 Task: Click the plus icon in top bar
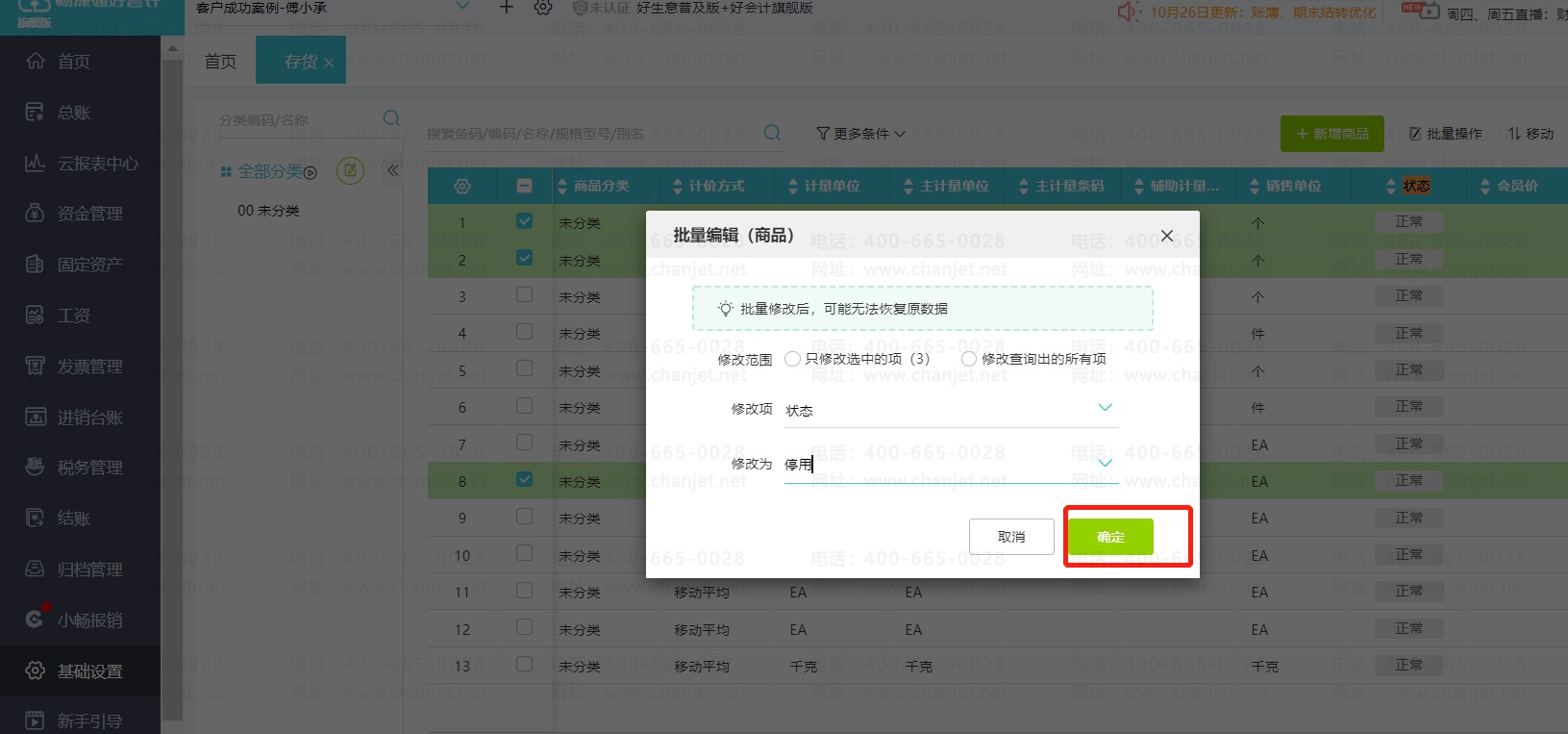(507, 8)
